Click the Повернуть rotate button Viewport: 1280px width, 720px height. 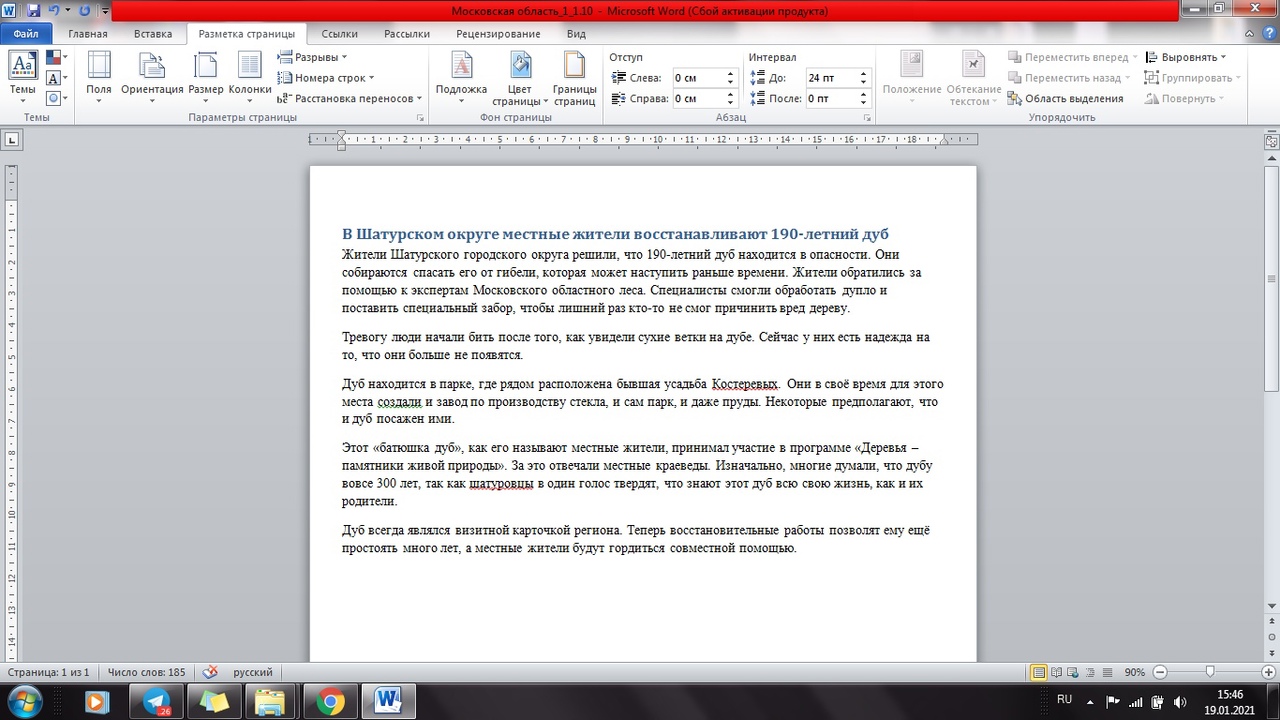[x=1185, y=98]
